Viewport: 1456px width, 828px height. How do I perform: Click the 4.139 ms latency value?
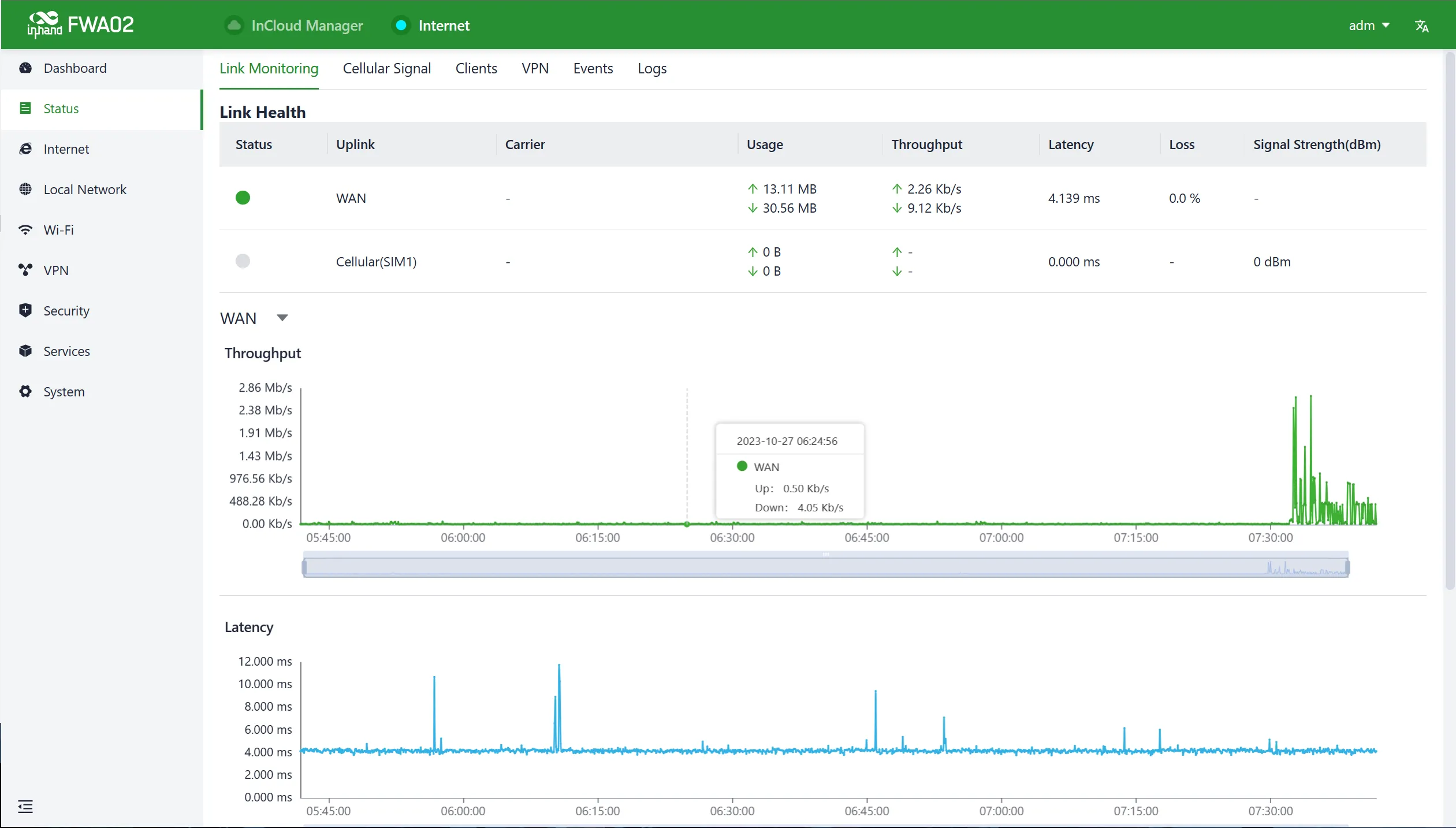click(1074, 198)
